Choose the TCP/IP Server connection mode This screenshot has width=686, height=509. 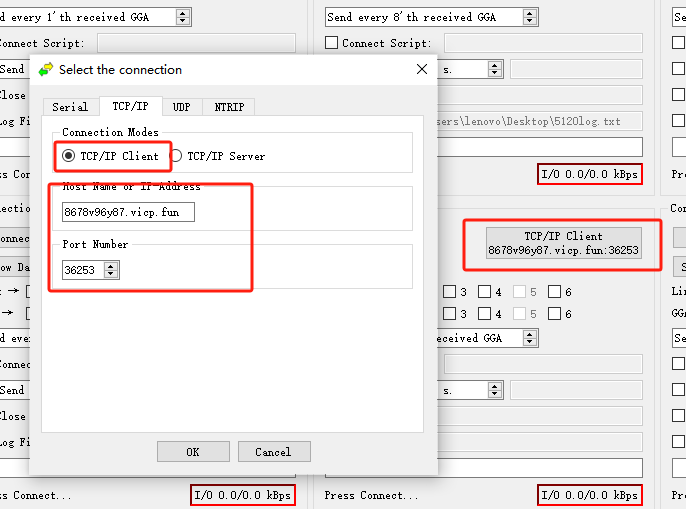point(177,156)
